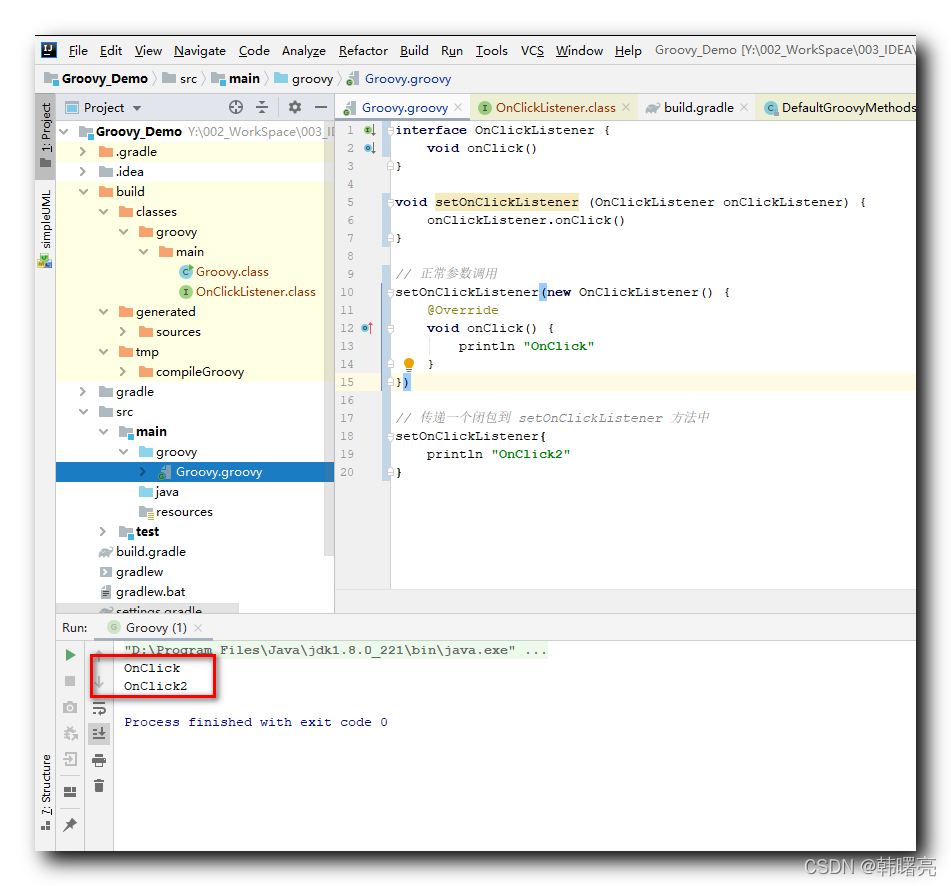Image resolution: width=951 pixels, height=886 pixels.
Task: Click the locate/scroll-from-source target icon
Action: coord(236,107)
